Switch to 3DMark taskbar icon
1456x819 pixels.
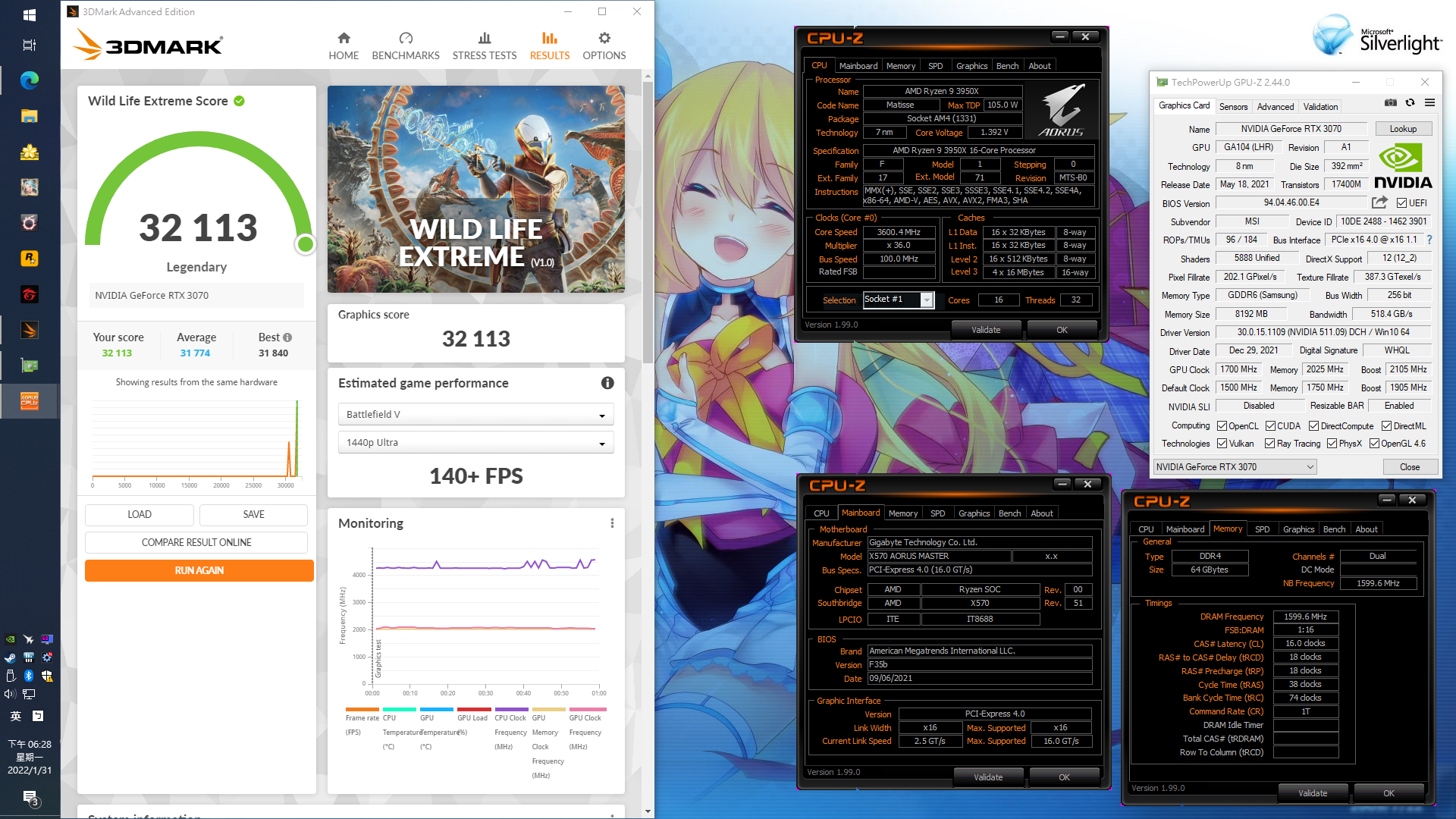point(29,330)
